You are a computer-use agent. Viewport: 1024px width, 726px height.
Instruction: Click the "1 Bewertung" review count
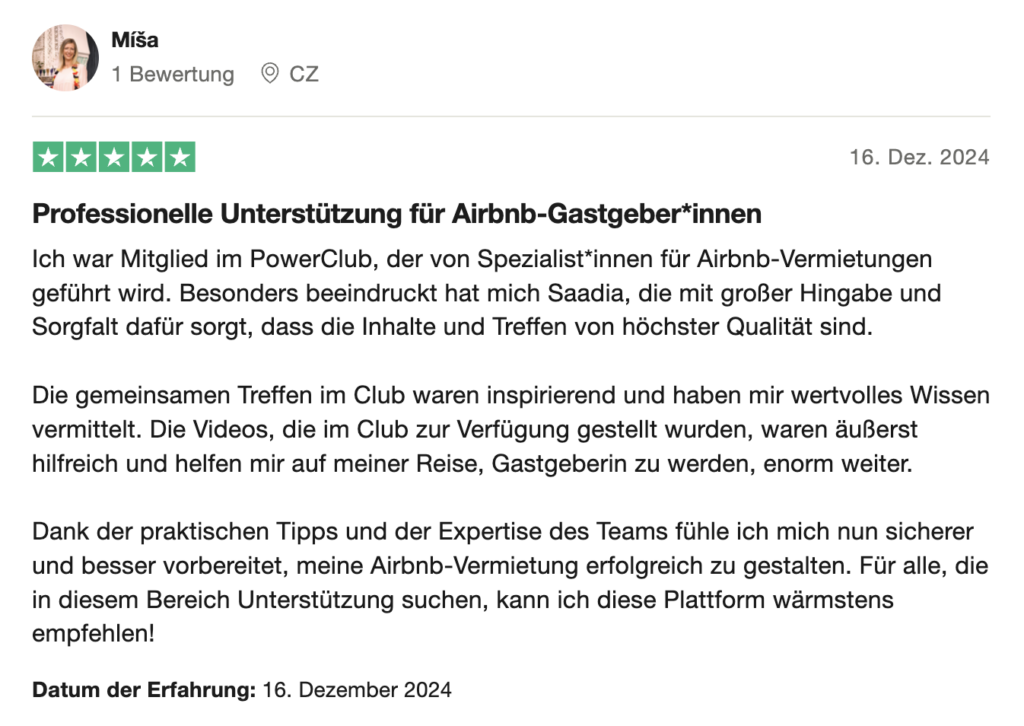[x=173, y=74]
